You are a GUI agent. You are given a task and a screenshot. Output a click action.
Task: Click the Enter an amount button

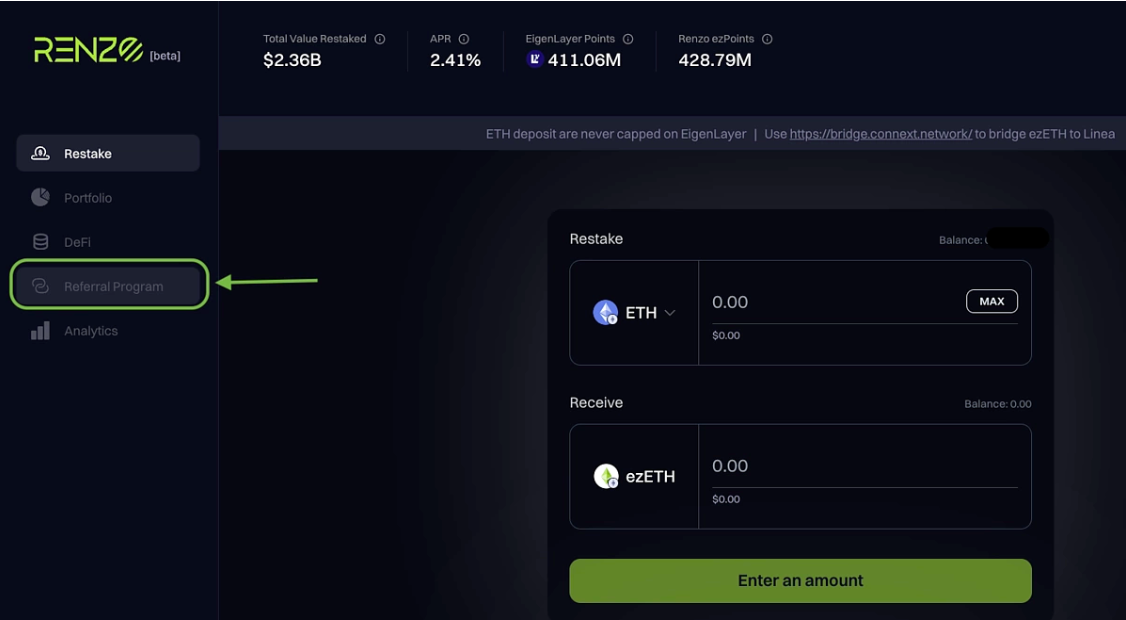click(x=800, y=581)
